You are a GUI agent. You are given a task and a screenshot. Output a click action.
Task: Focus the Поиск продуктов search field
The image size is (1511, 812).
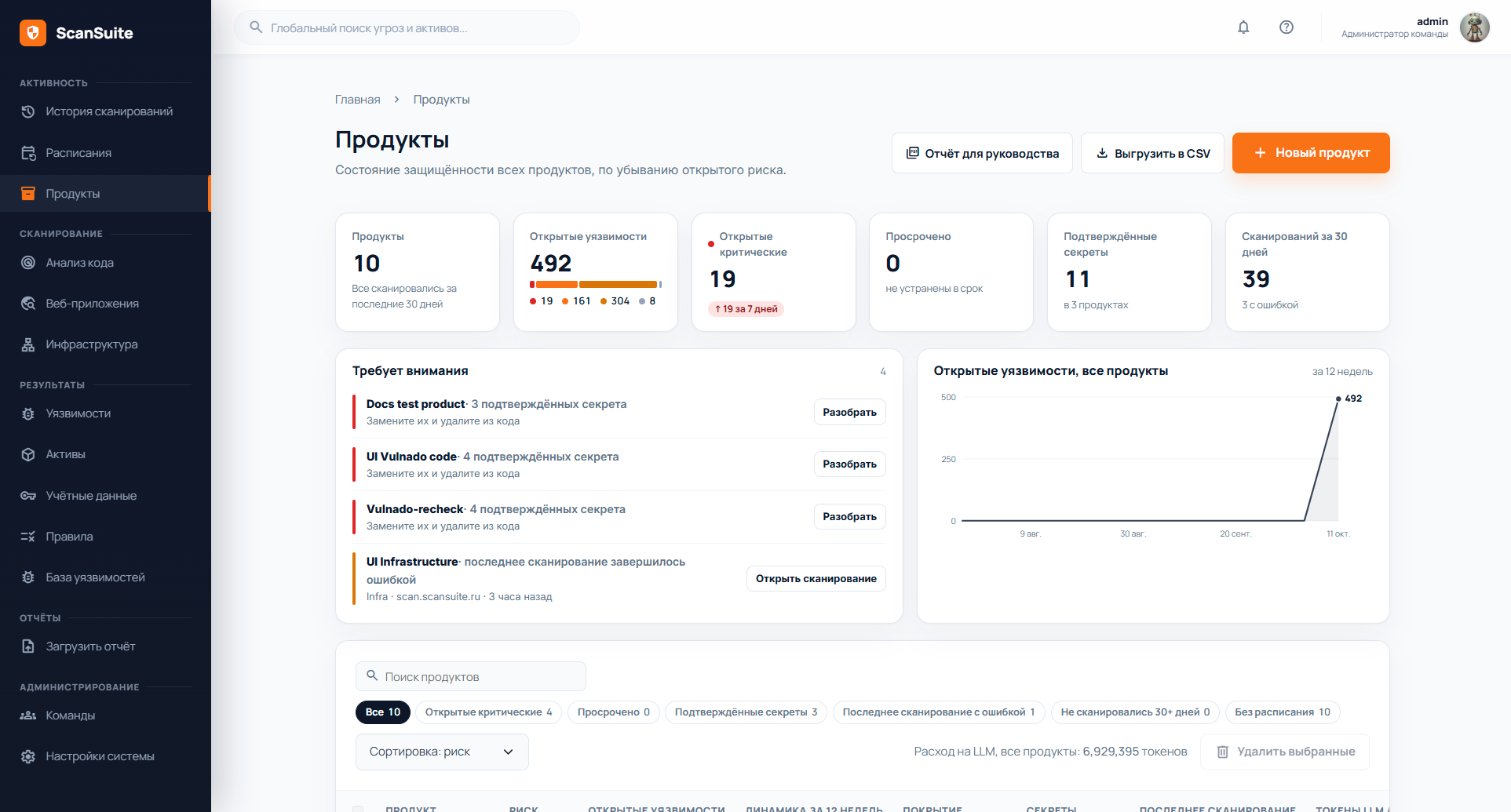471,676
